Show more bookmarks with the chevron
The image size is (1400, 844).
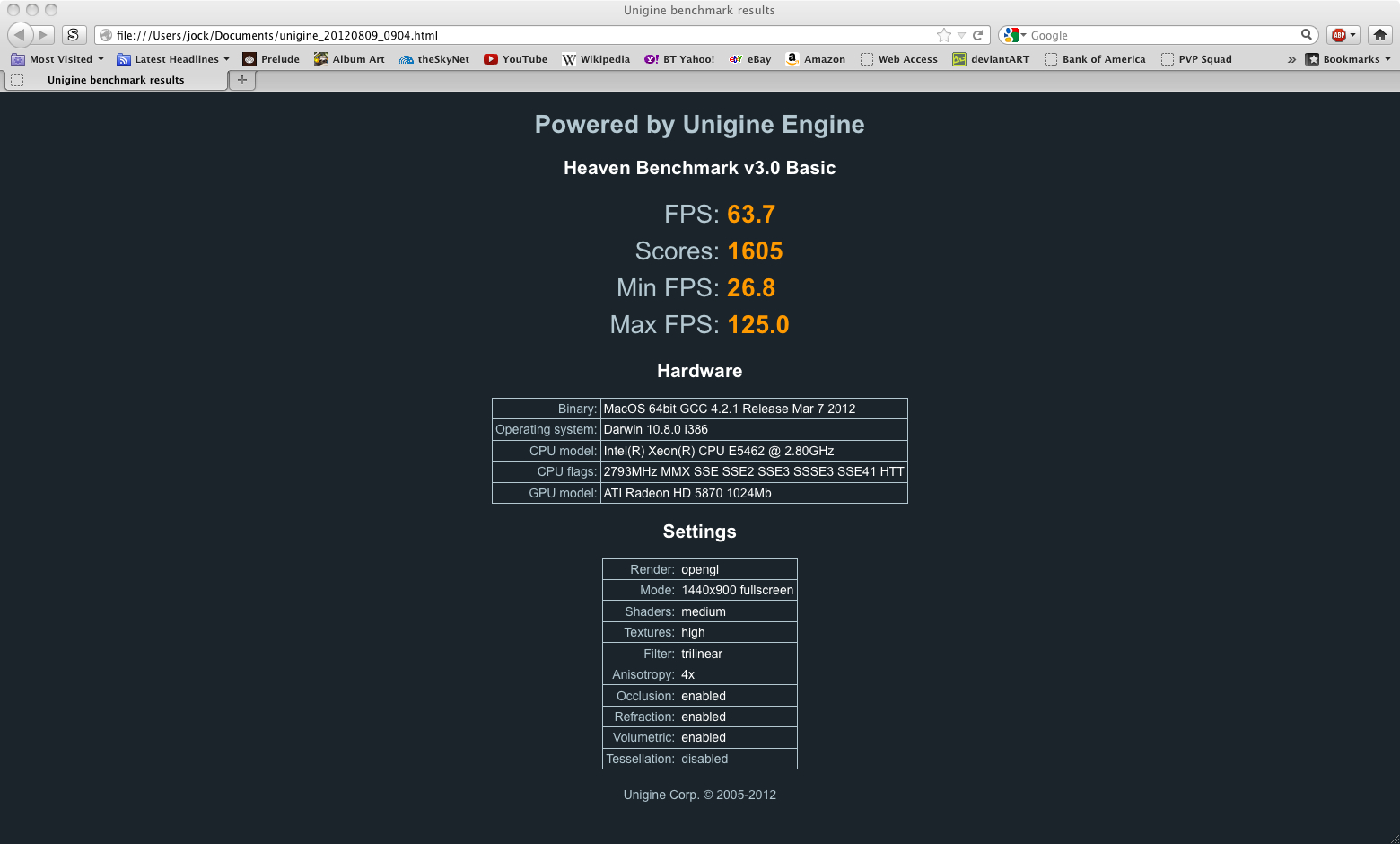tap(1291, 59)
